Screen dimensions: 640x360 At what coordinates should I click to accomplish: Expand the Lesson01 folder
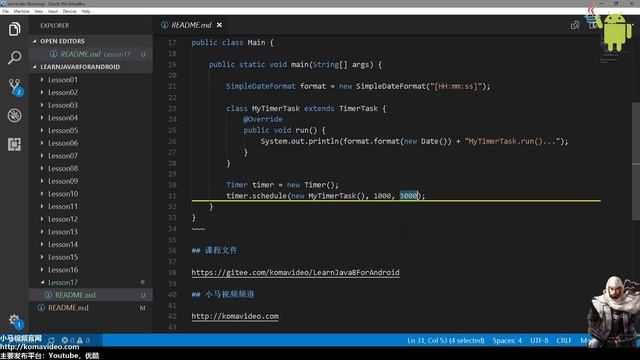pyautogui.click(x=91, y=80)
